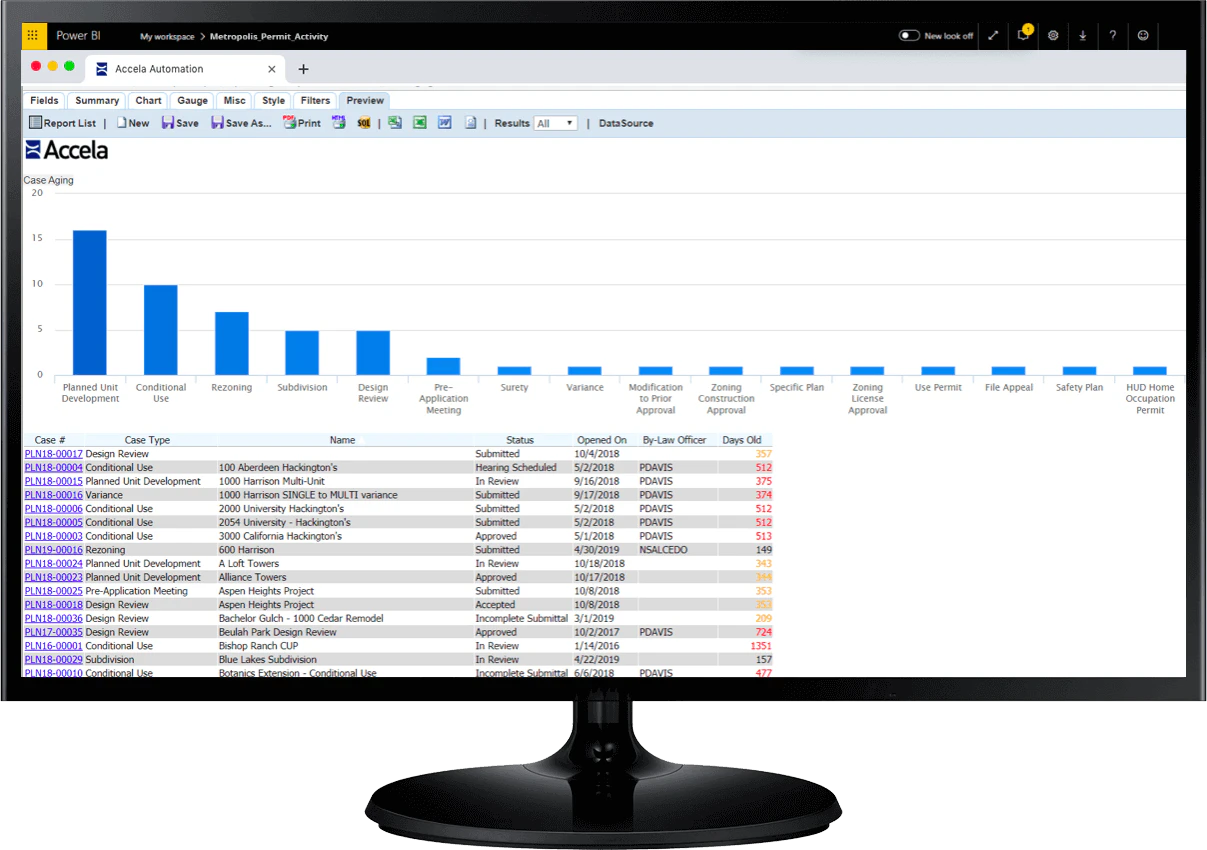This screenshot has height=850, width=1207.
Task: Open the Print dialog
Action: click(300, 122)
